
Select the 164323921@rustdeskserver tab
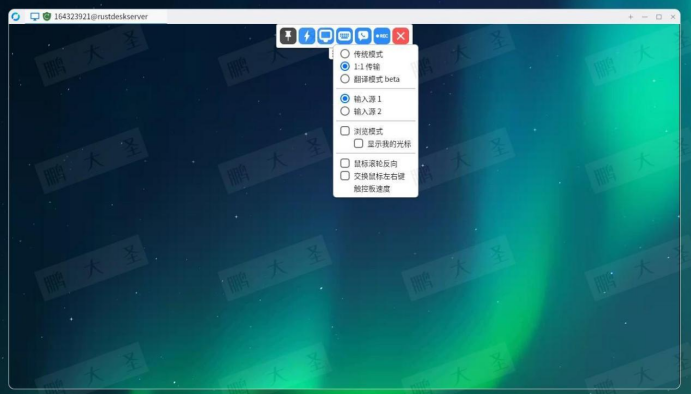click(x=96, y=17)
